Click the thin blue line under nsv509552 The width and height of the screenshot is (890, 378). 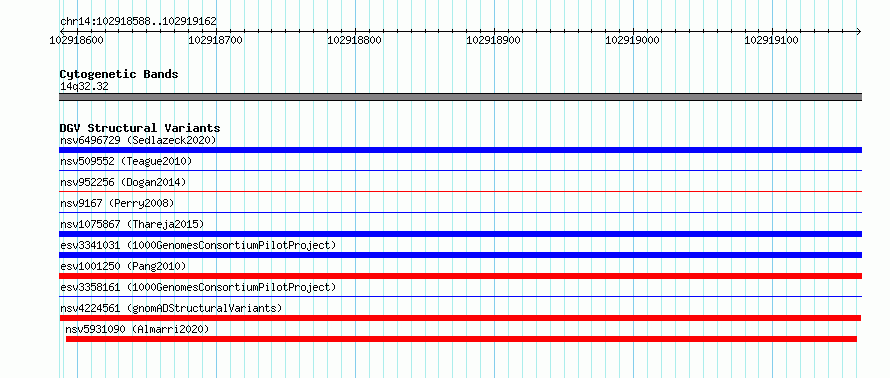point(460,170)
